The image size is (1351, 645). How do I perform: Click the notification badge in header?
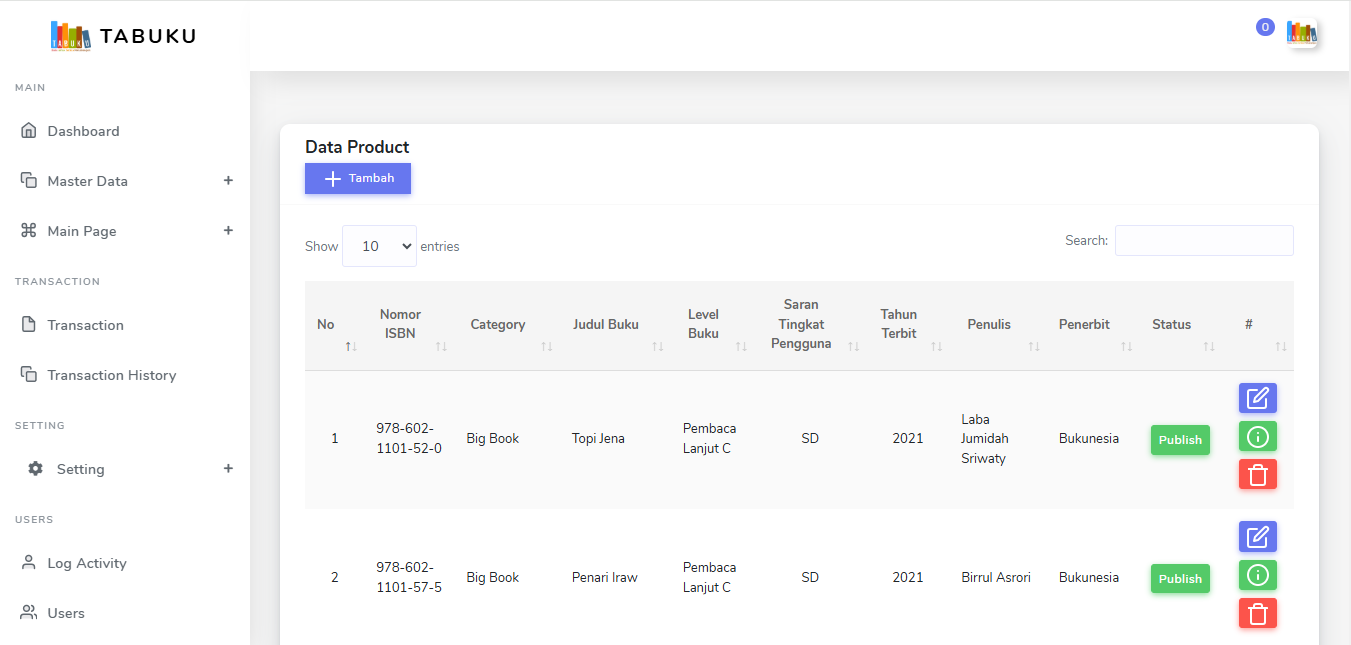[x=1265, y=27]
